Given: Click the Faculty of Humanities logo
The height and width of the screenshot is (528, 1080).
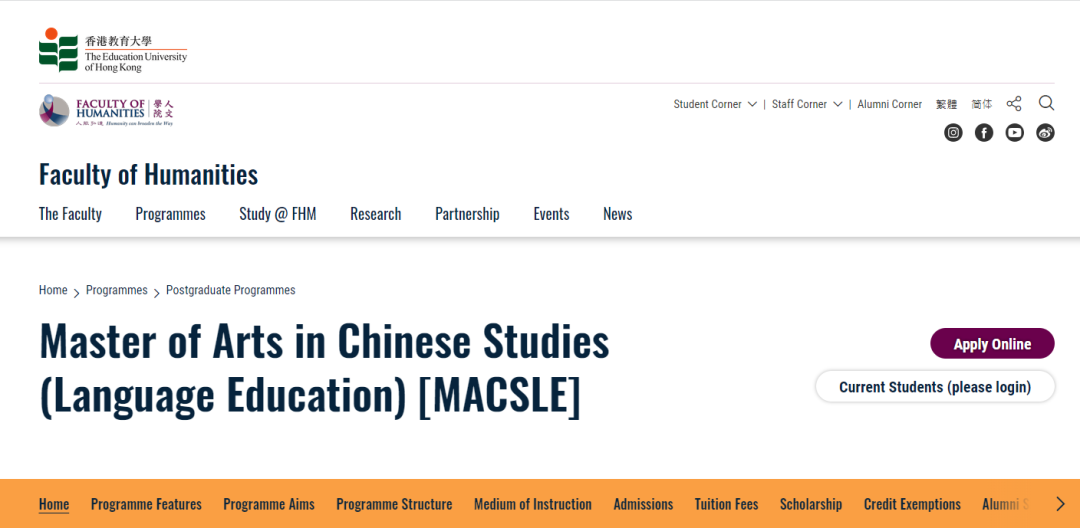Looking at the screenshot, I should point(106,111).
